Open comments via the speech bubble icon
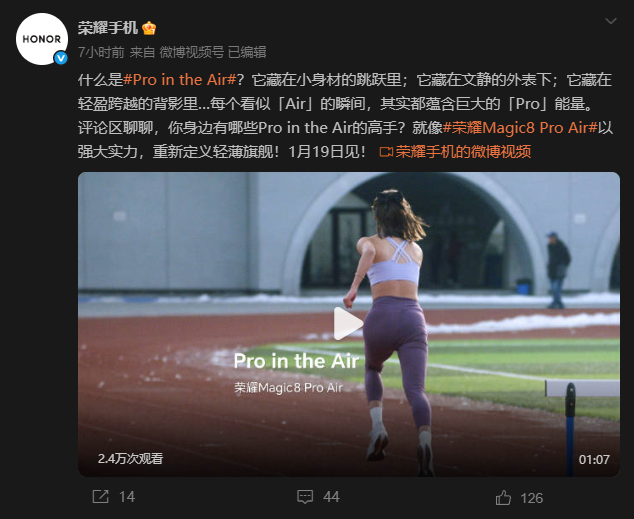Viewport: 634px width, 519px height. tap(305, 497)
